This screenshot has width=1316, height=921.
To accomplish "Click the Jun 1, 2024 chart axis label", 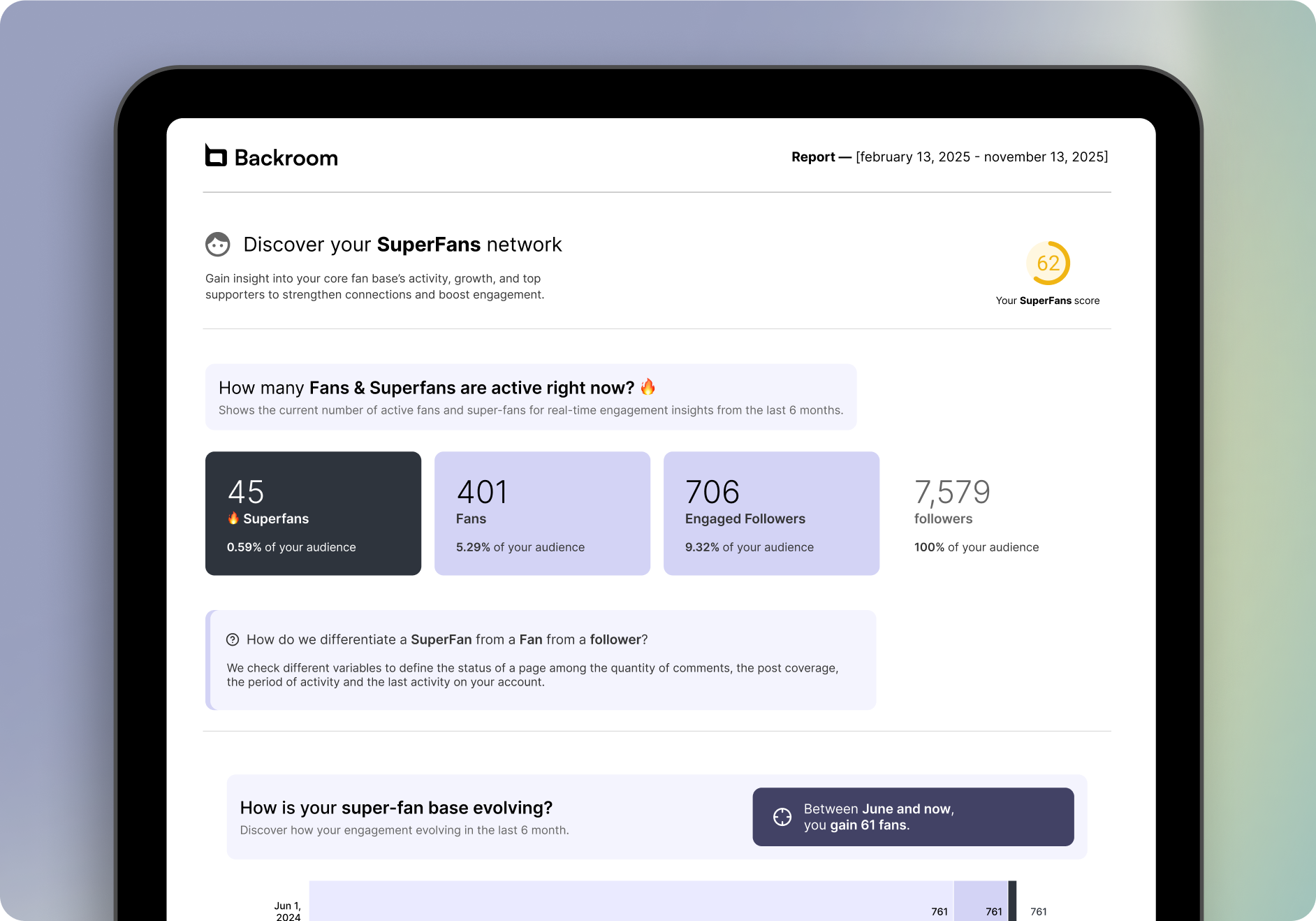I will (x=287, y=911).
